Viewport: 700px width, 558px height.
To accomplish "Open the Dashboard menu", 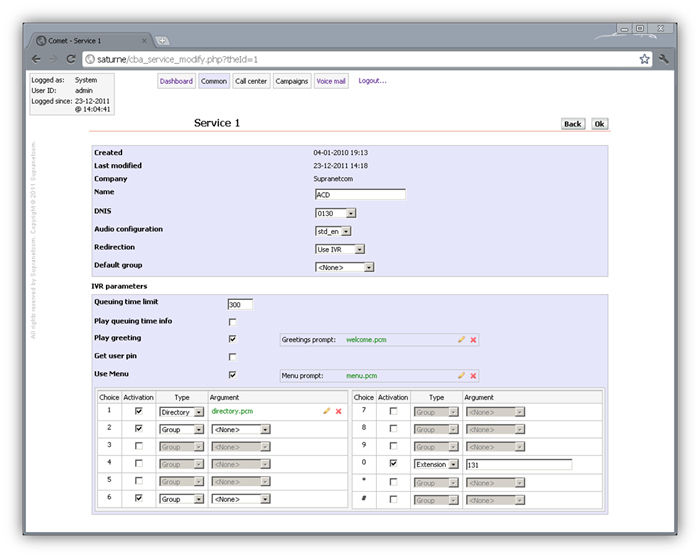I will tap(176, 81).
